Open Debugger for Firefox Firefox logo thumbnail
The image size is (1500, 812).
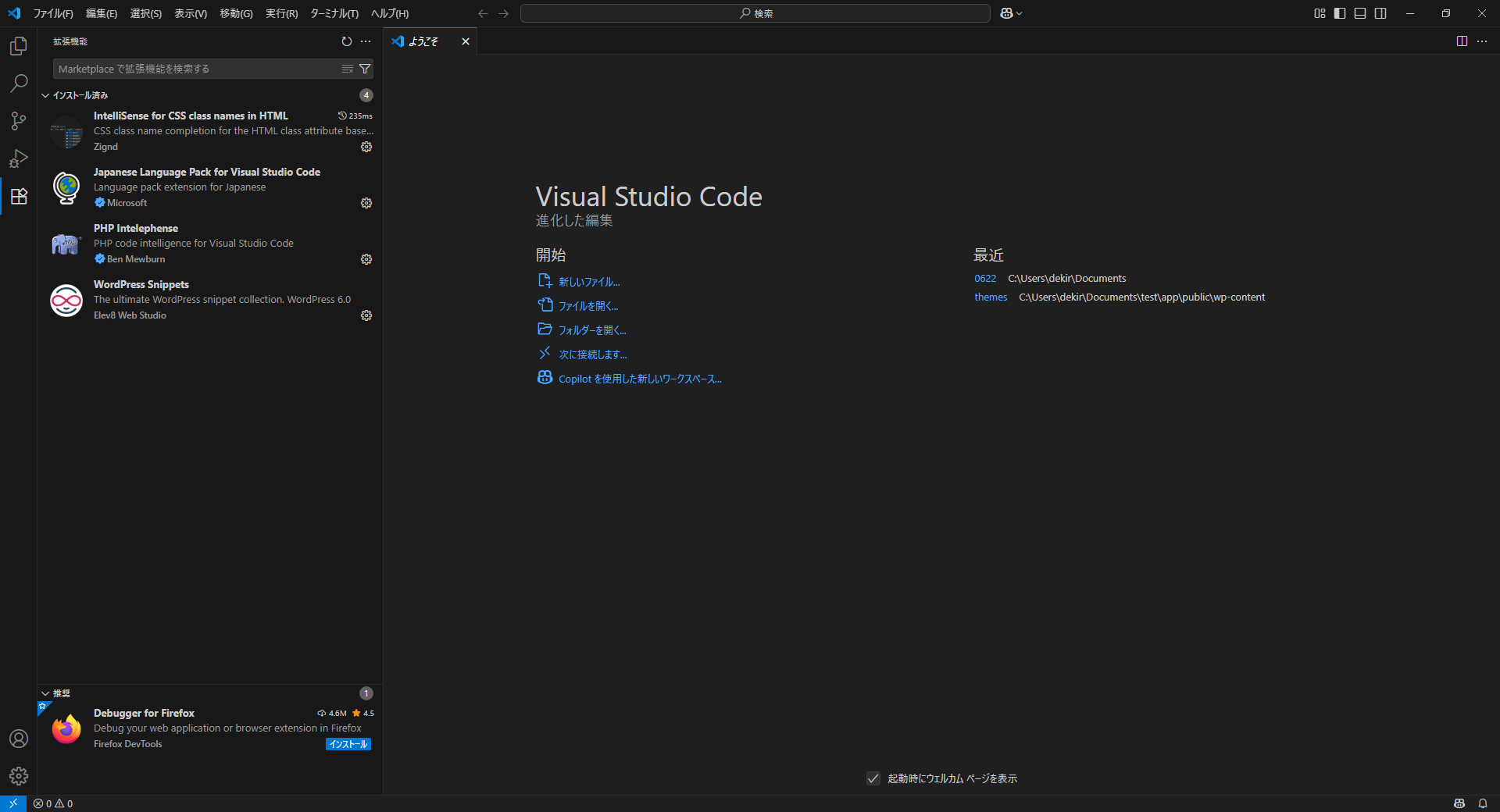click(x=66, y=729)
